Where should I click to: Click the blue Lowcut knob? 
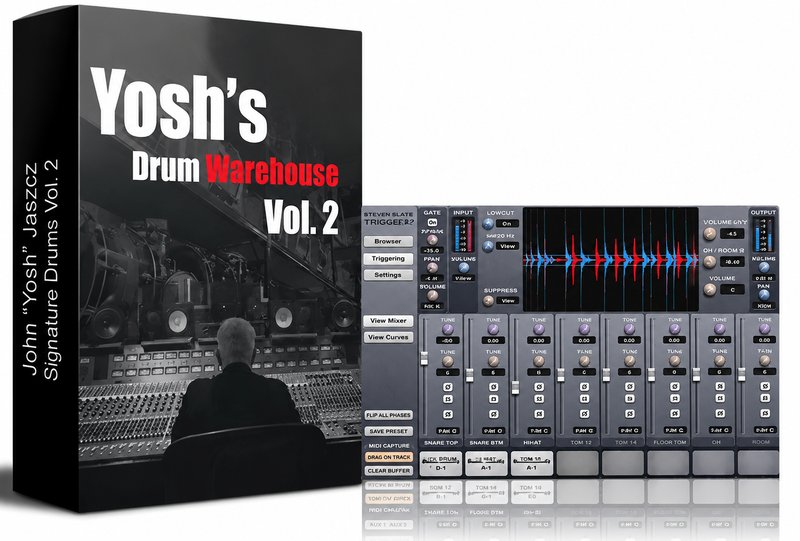(x=488, y=224)
